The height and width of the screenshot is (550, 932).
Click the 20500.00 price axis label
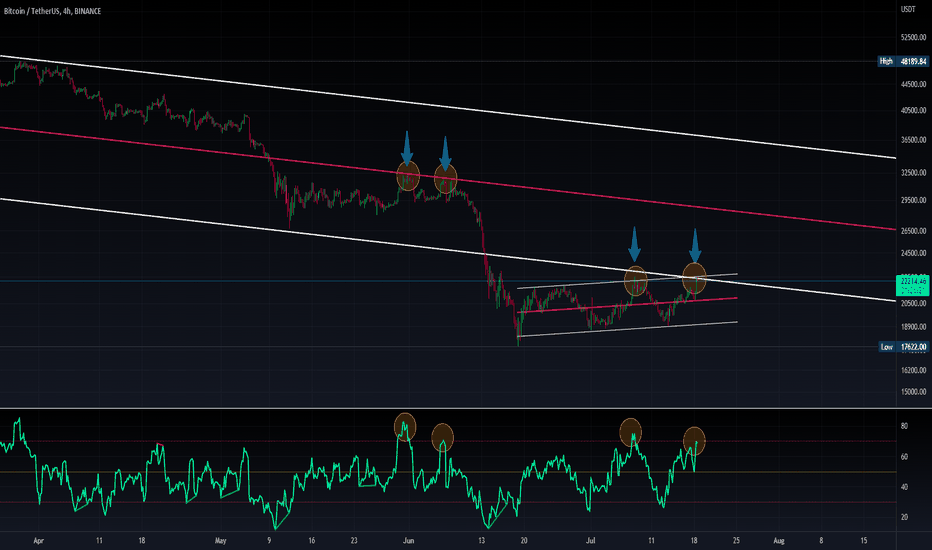[914, 303]
